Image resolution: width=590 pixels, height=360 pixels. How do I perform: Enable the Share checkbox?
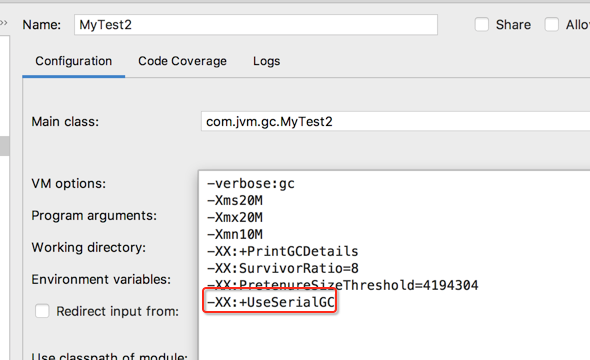coord(482,25)
